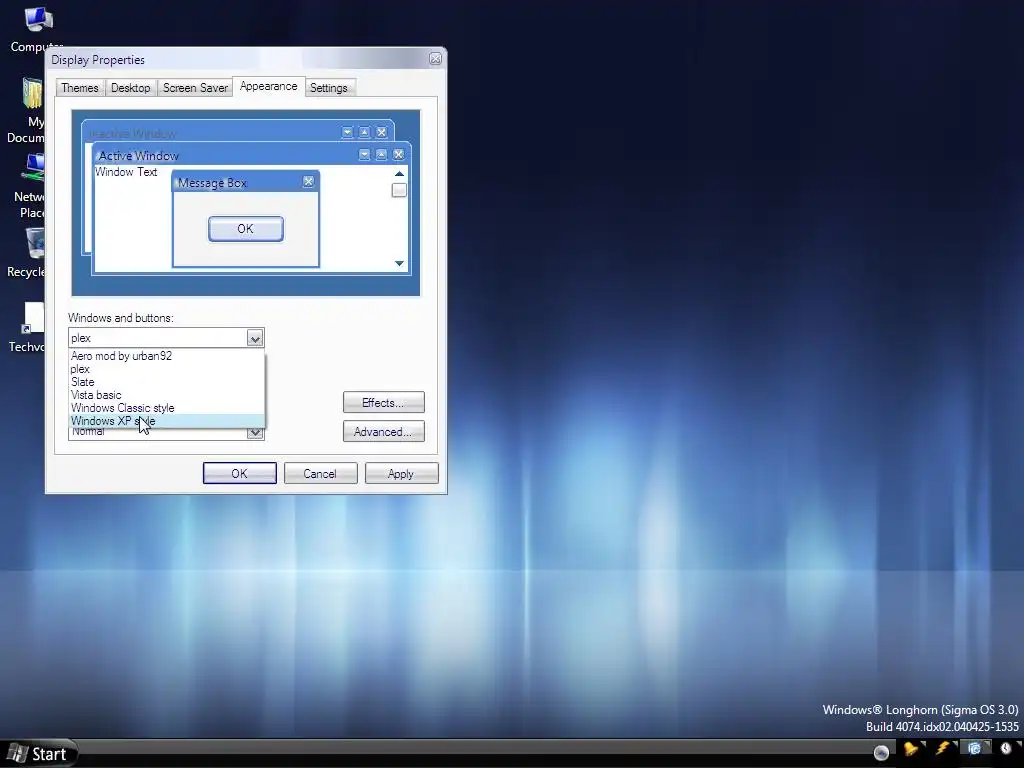
Task: Click the bell notification tray icon
Action: [x=910, y=750]
